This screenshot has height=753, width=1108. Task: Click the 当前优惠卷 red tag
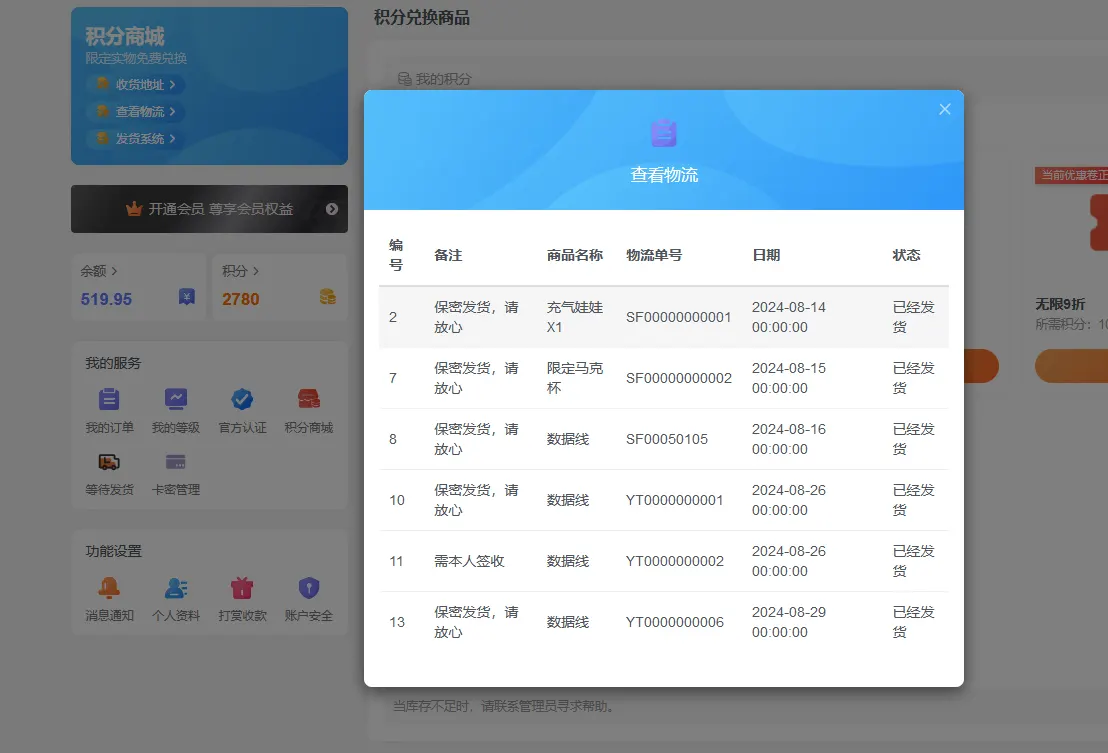tap(1071, 175)
